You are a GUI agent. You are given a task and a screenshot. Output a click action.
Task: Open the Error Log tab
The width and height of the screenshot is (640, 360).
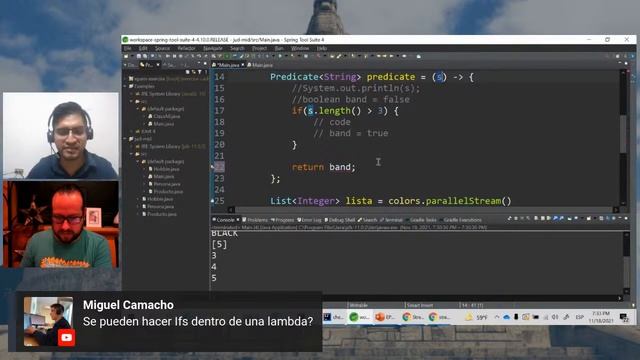[309, 220]
